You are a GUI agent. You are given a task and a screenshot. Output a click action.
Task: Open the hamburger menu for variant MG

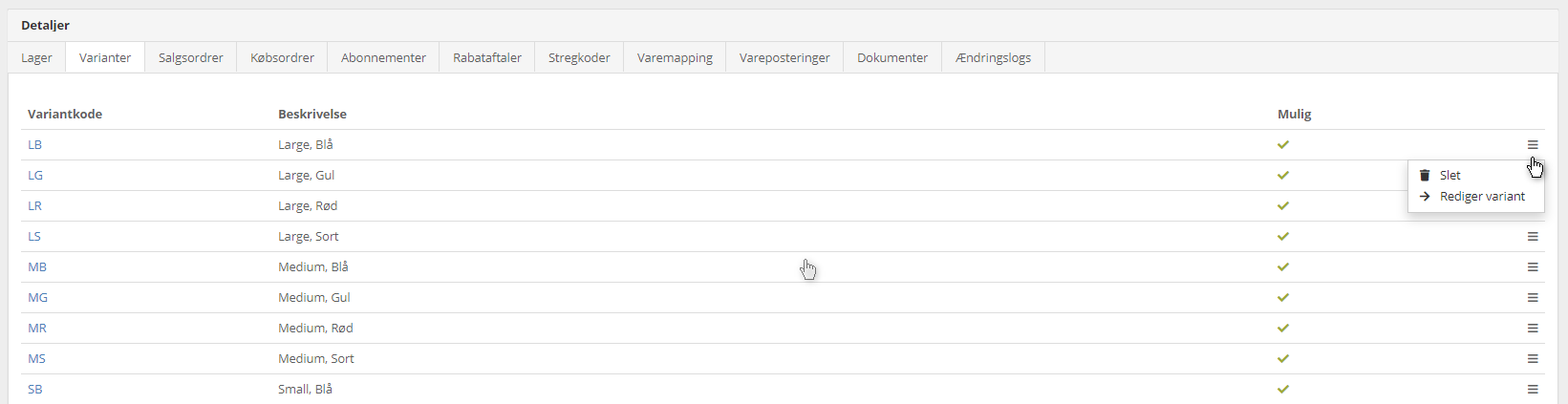pyautogui.click(x=1533, y=298)
